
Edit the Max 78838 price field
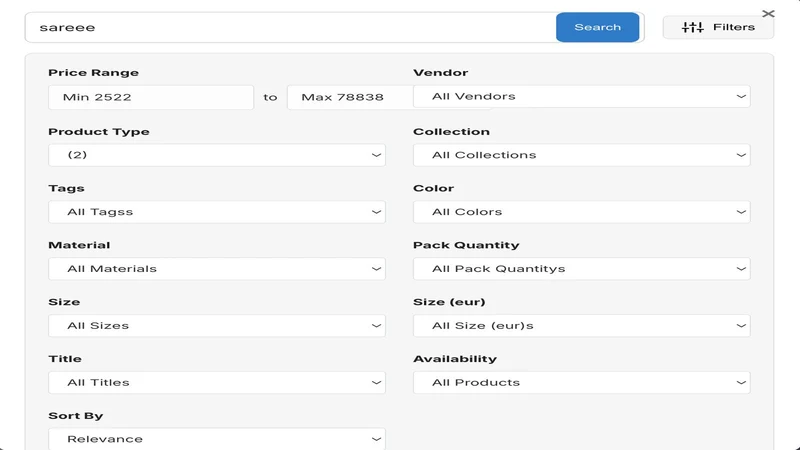point(350,97)
